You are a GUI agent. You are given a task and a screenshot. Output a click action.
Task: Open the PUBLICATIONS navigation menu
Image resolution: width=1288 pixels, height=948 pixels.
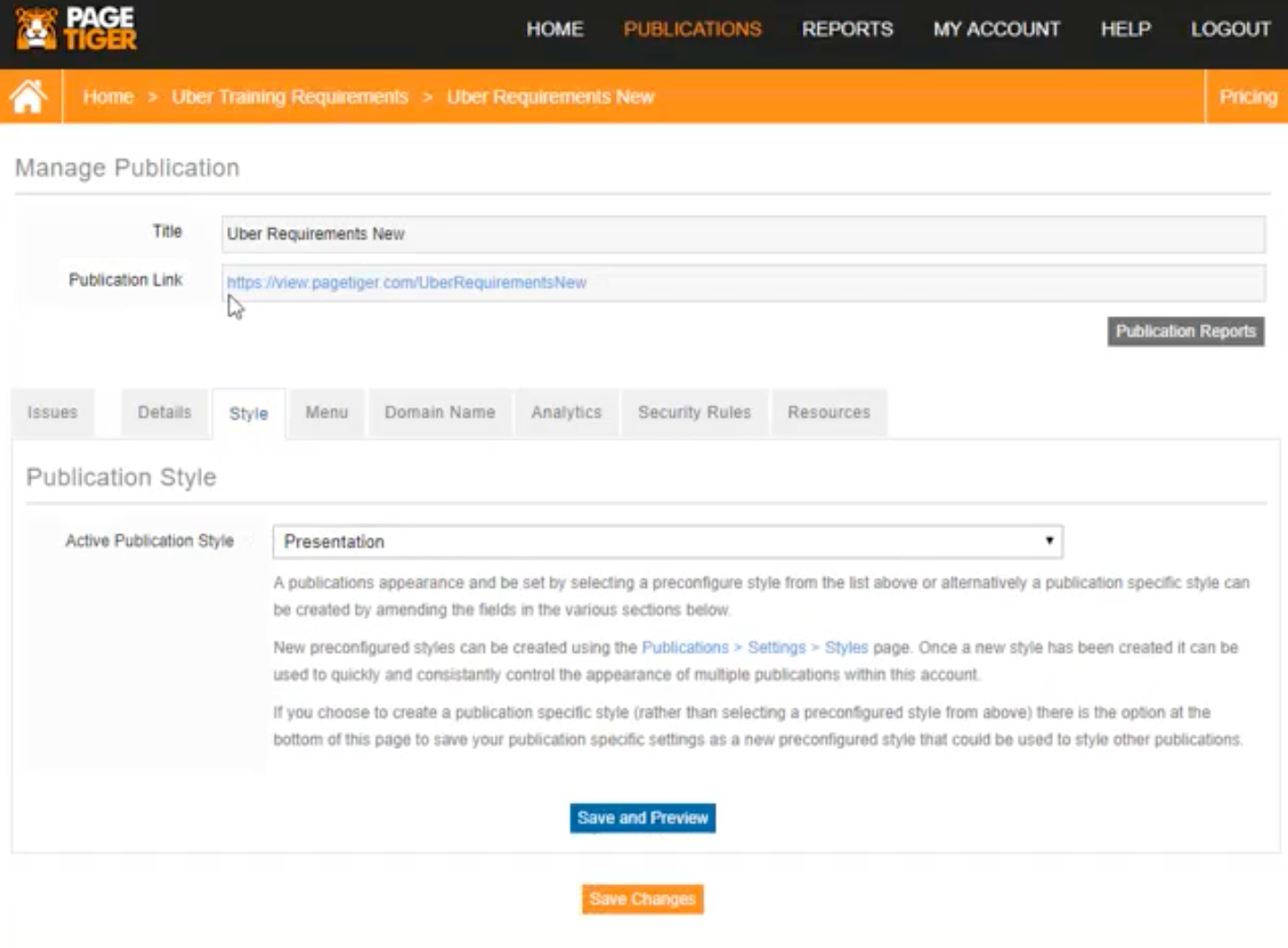click(693, 29)
